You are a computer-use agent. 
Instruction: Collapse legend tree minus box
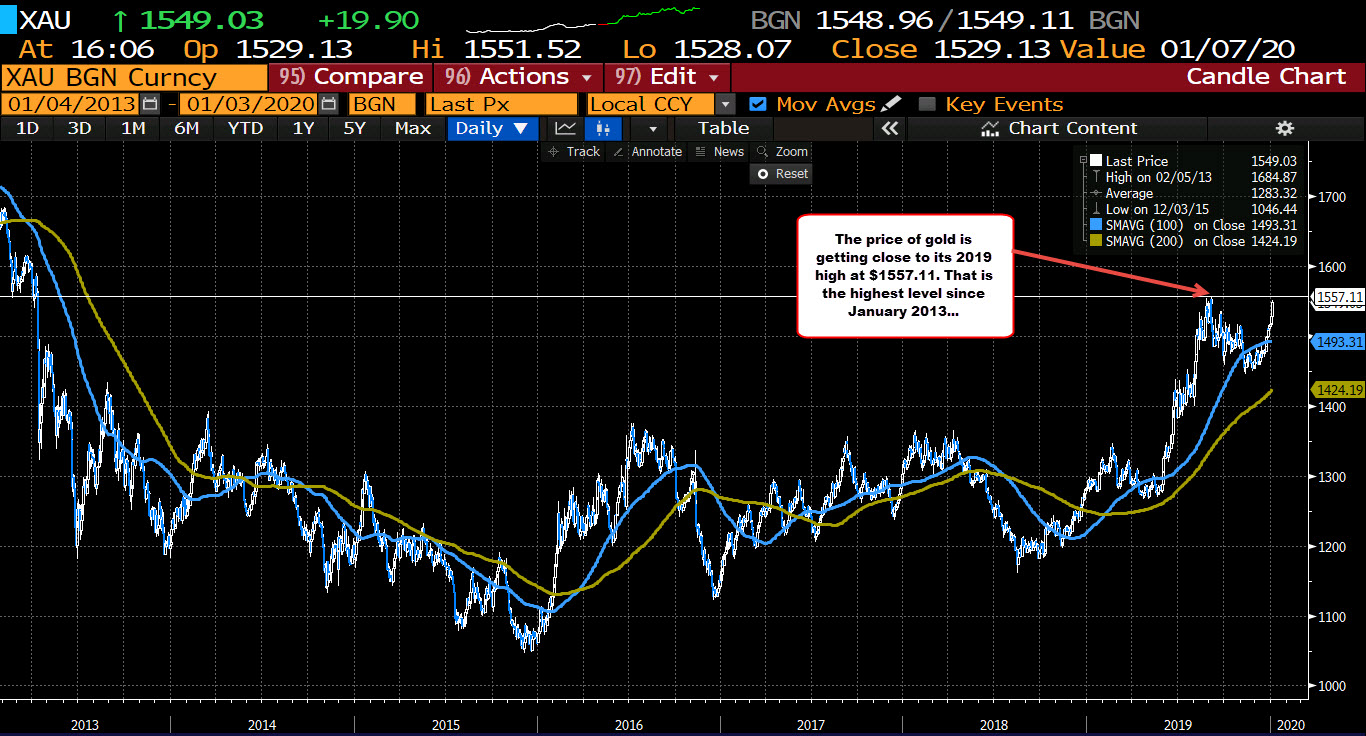[1083, 160]
